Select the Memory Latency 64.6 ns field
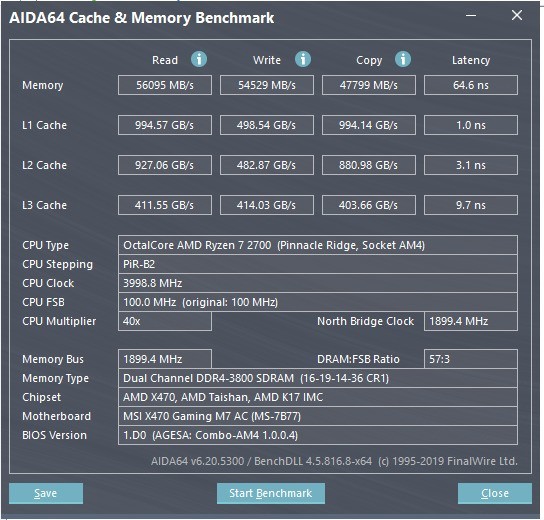544x520 pixels. click(471, 85)
